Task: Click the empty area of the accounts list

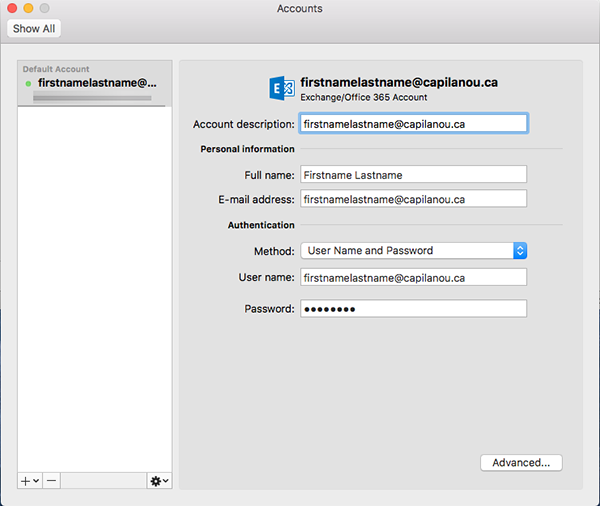Action: tap(95, 290)
